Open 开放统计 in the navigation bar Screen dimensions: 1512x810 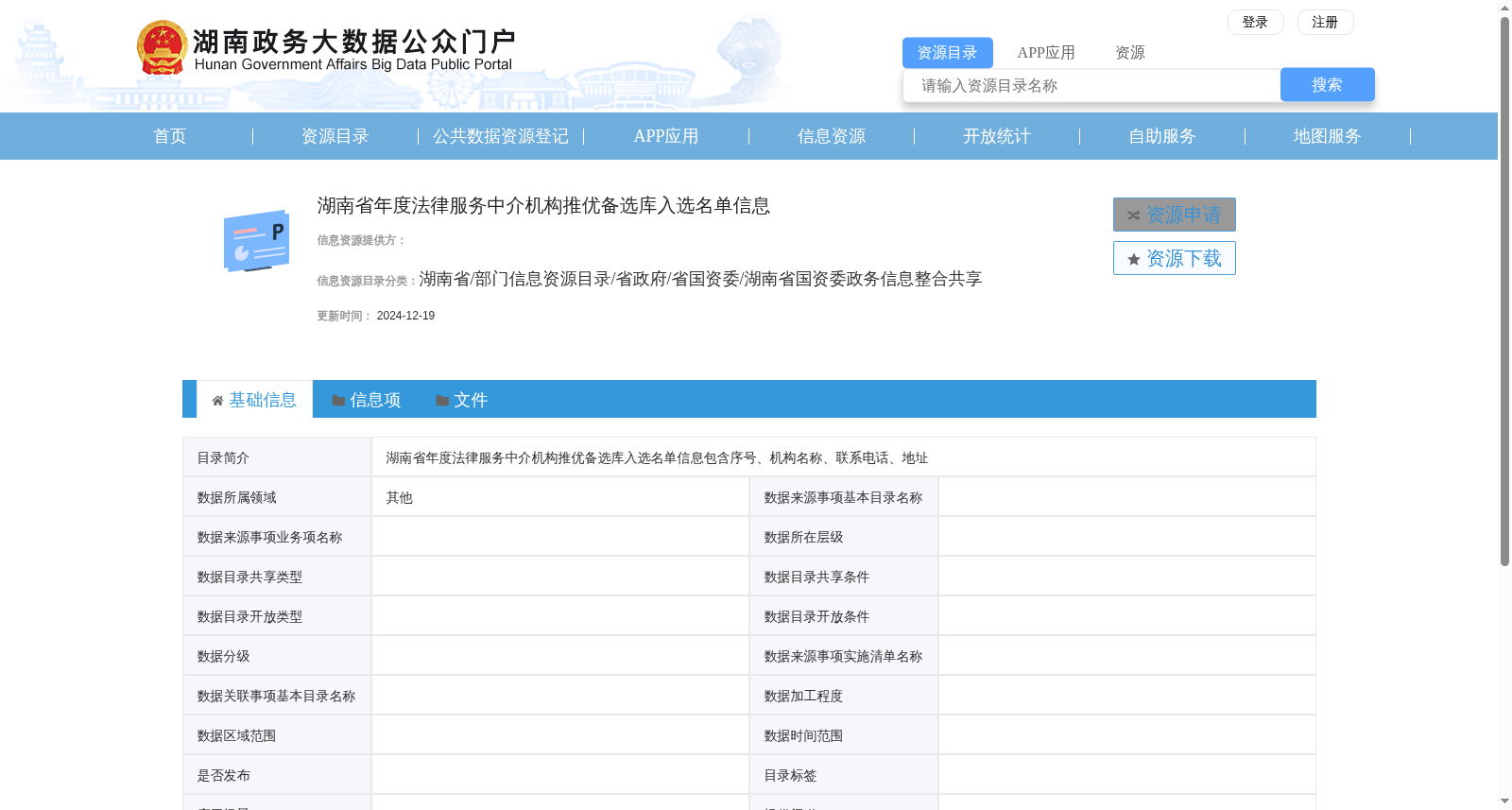(x=997, y=136)
